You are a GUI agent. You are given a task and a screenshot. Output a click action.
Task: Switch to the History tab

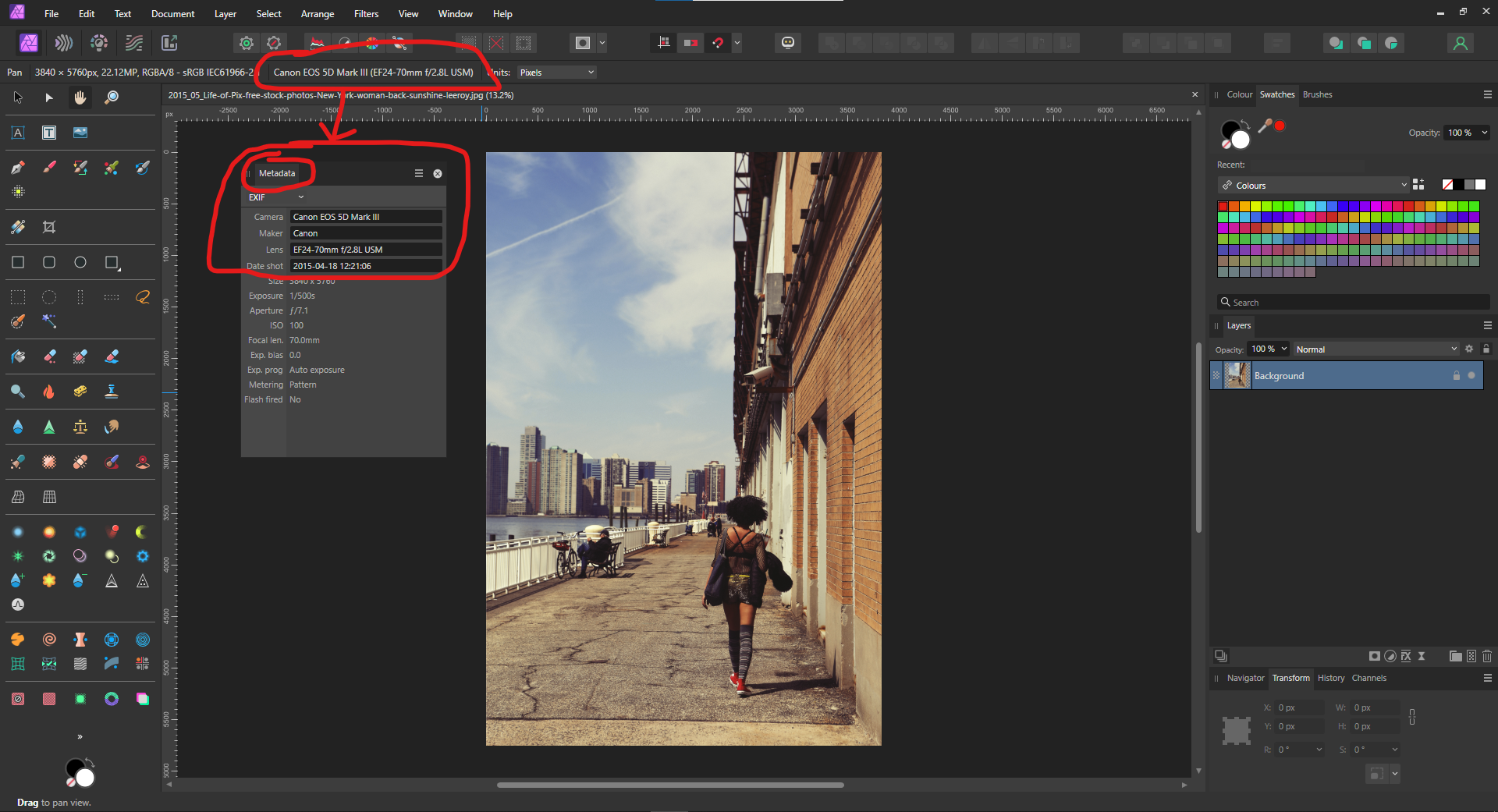tap(1331, 678)
